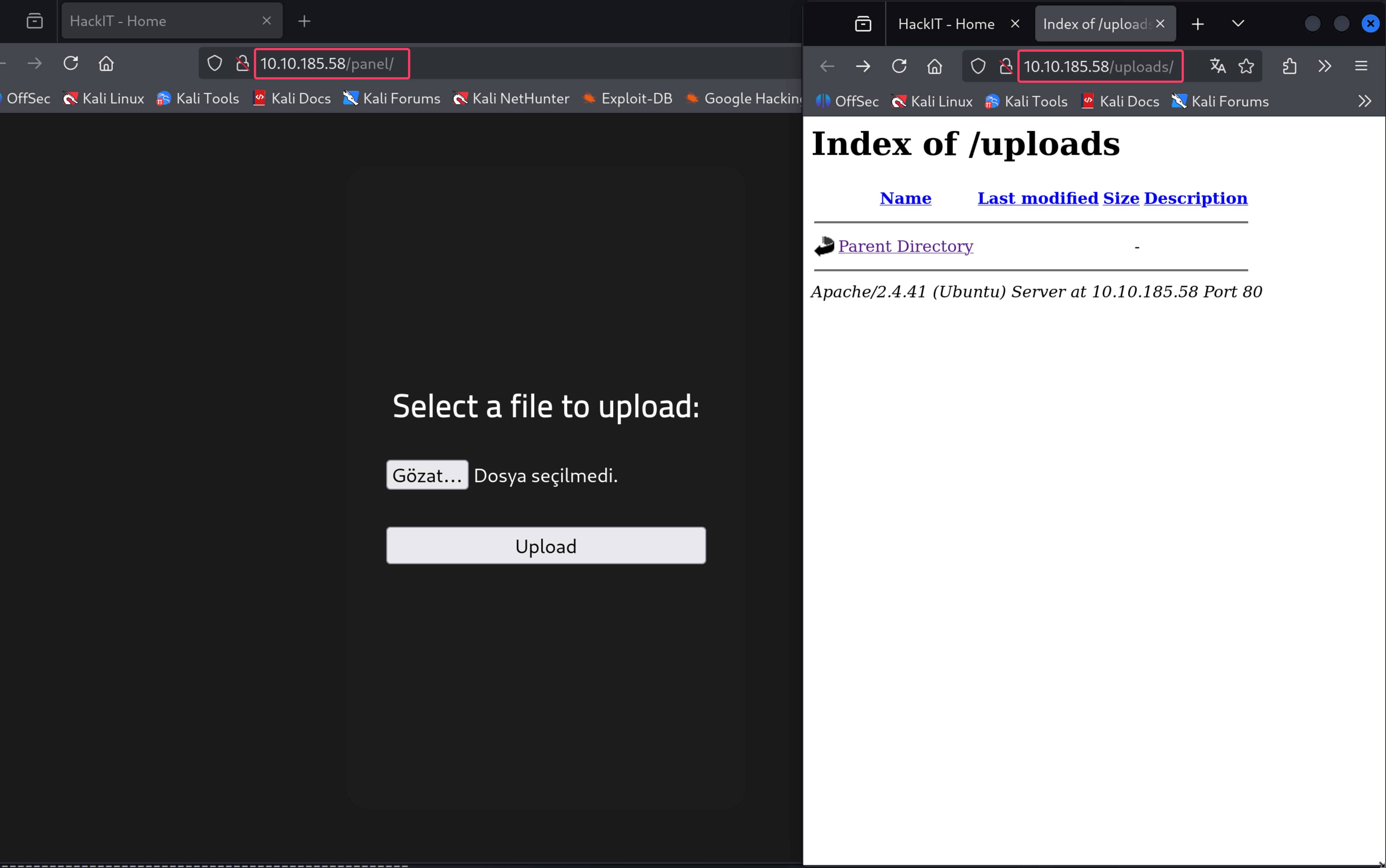Open the shield tracking protection icon in the right window

tap(978, 66)
